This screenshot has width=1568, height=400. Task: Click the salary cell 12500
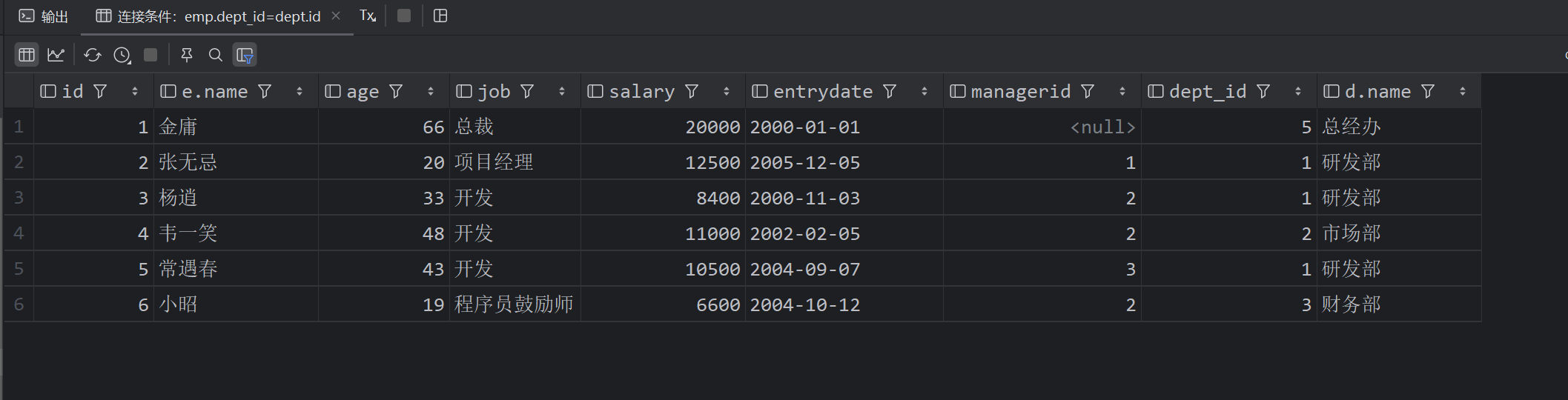pos(663,162)
